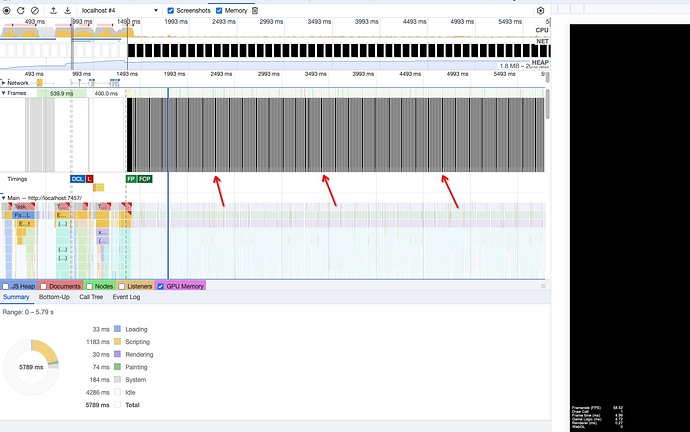Open the Event Log tab
This screenshot has width=690, height=432.
(x=126, y=297)
